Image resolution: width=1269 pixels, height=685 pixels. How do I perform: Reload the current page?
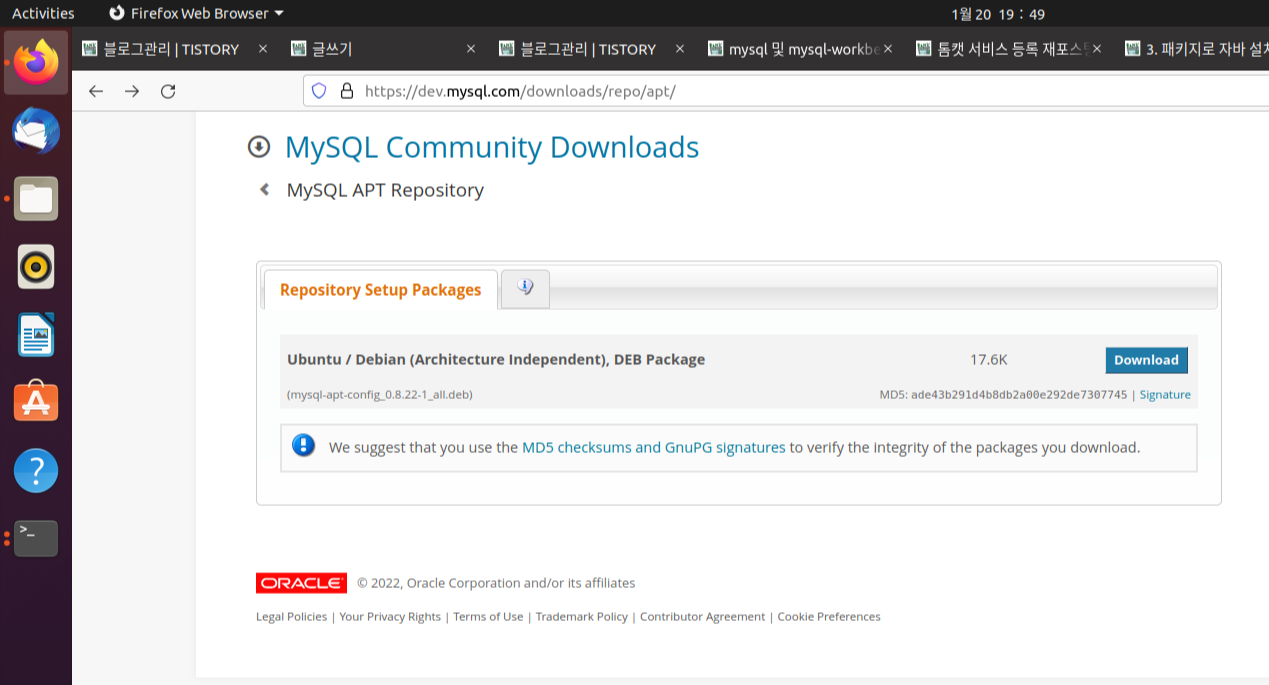(x=168, y=91)
